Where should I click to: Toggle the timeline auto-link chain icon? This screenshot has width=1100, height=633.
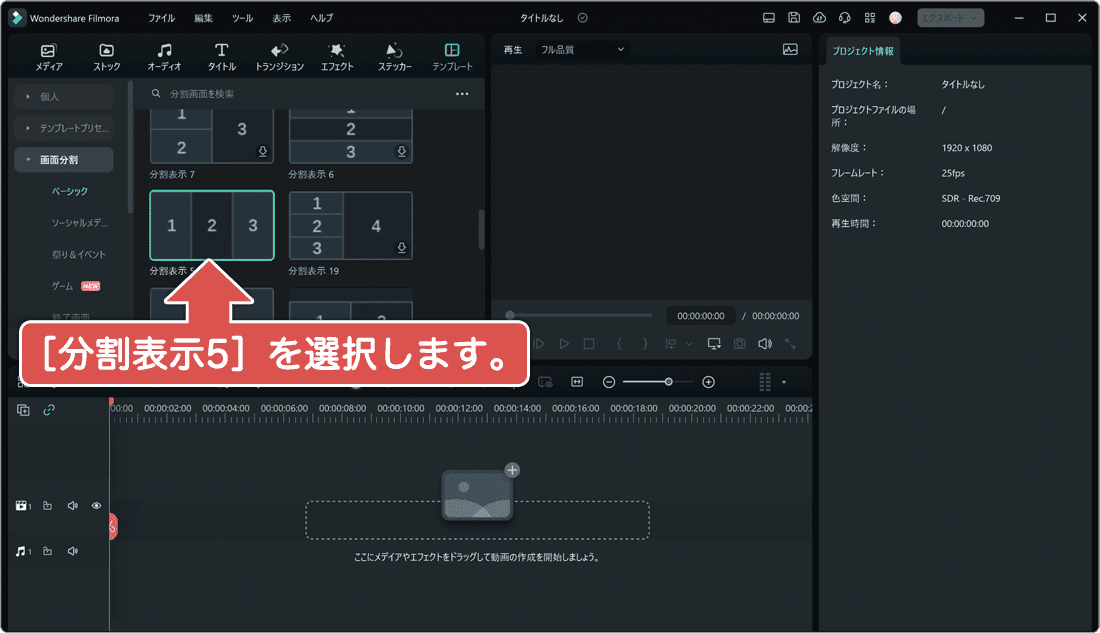point(49,410)
